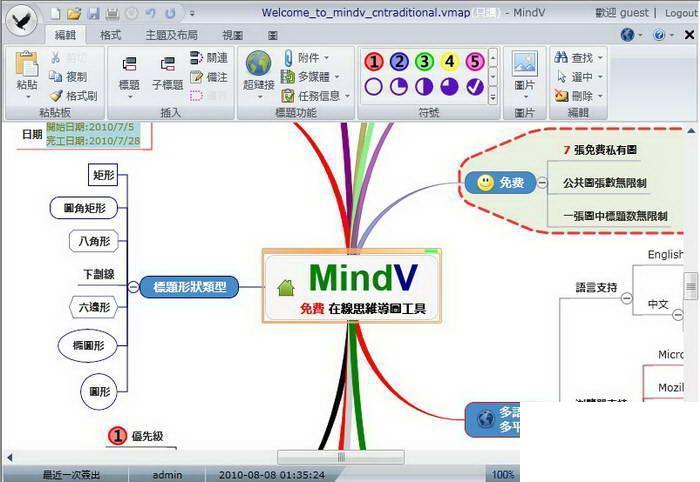
Task: Select the 八角形 octagon node
Action: pos(94,241)
